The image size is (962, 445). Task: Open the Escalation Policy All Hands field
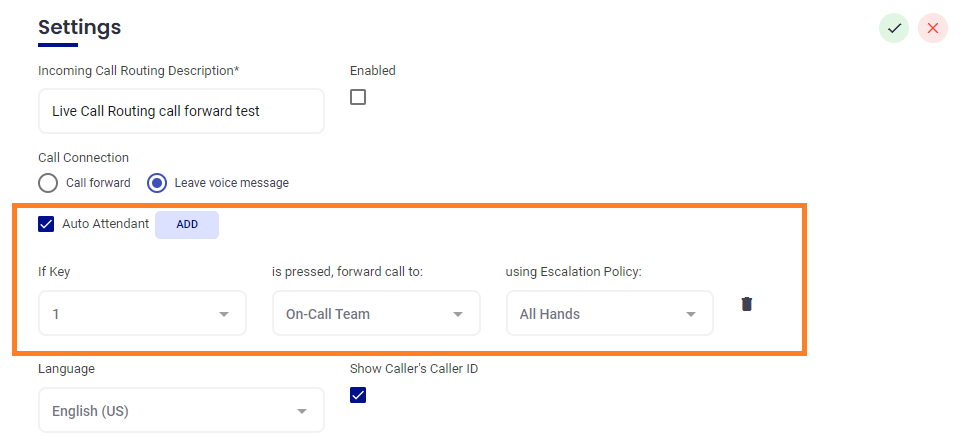pyautogui.click(x=598, y=314)
